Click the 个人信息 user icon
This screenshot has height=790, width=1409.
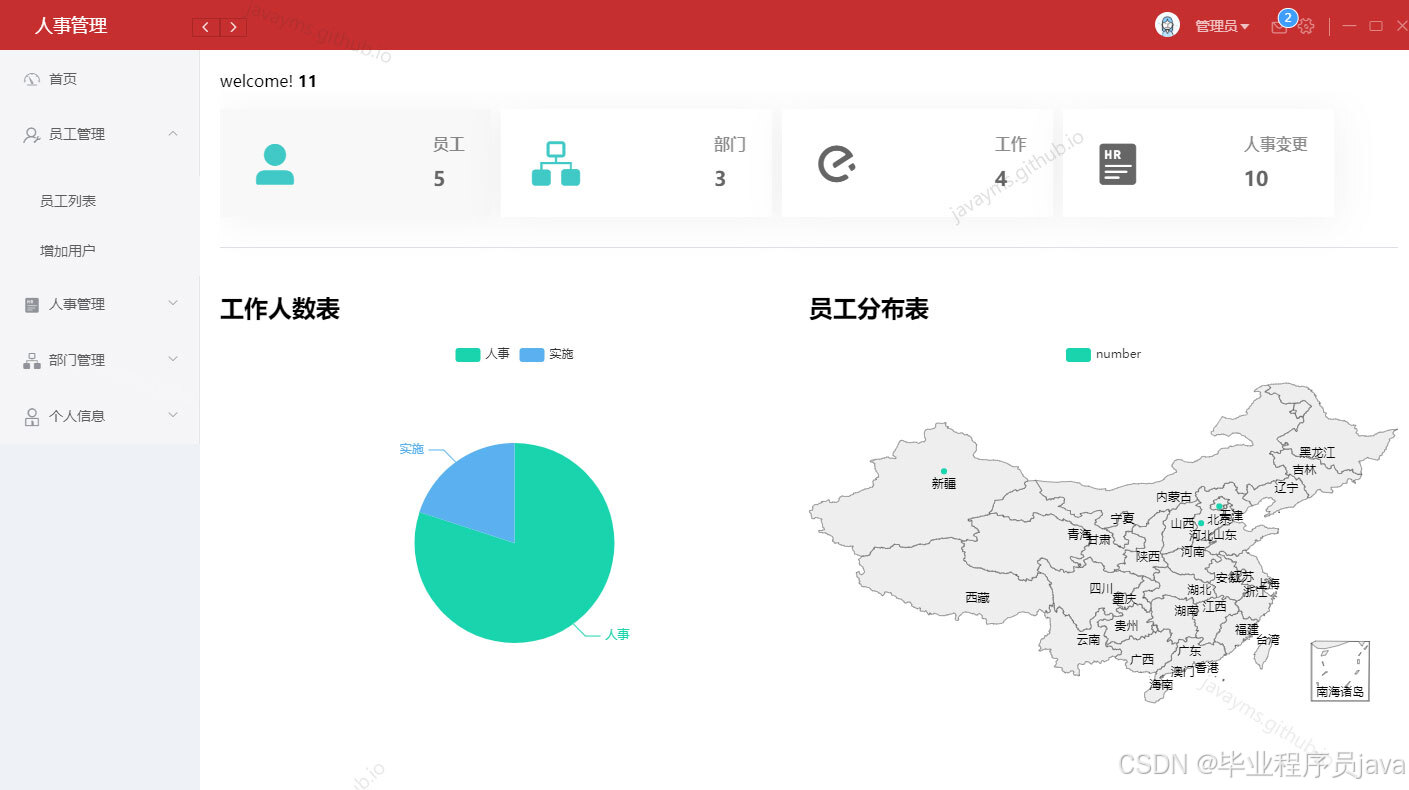[x=31, y=416]
